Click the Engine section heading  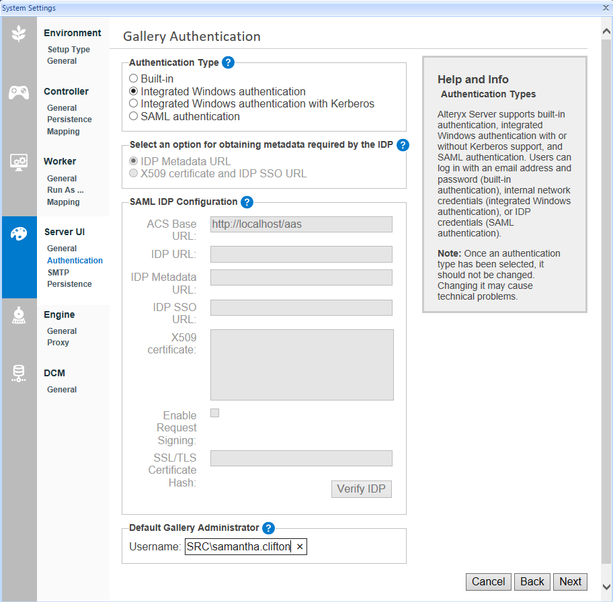pos(59,315)
